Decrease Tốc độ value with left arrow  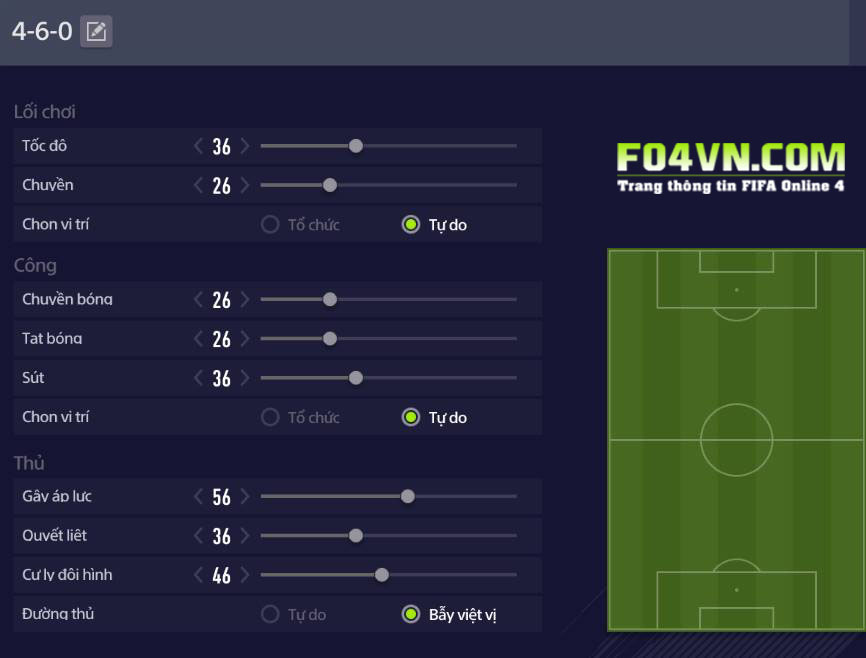[198, 146]
